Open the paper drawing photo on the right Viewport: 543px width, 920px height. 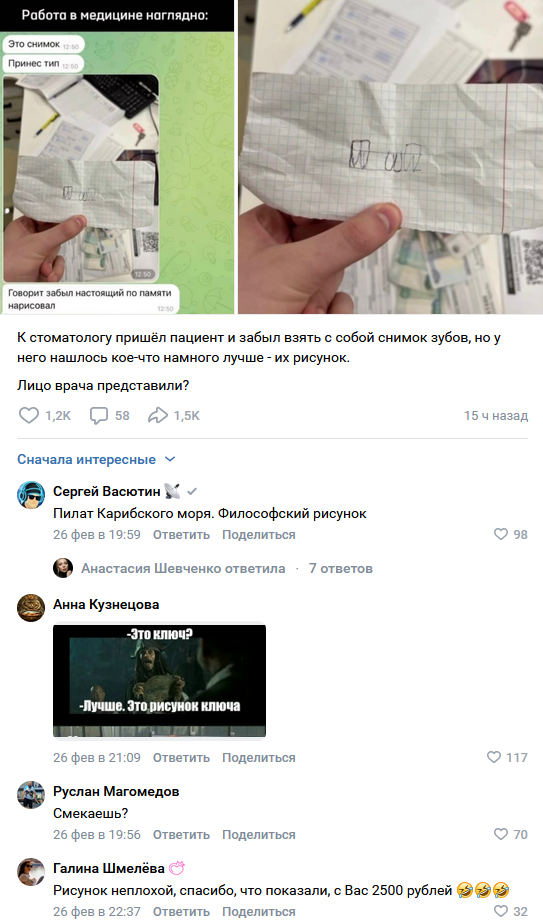click(x=390, y=157)
